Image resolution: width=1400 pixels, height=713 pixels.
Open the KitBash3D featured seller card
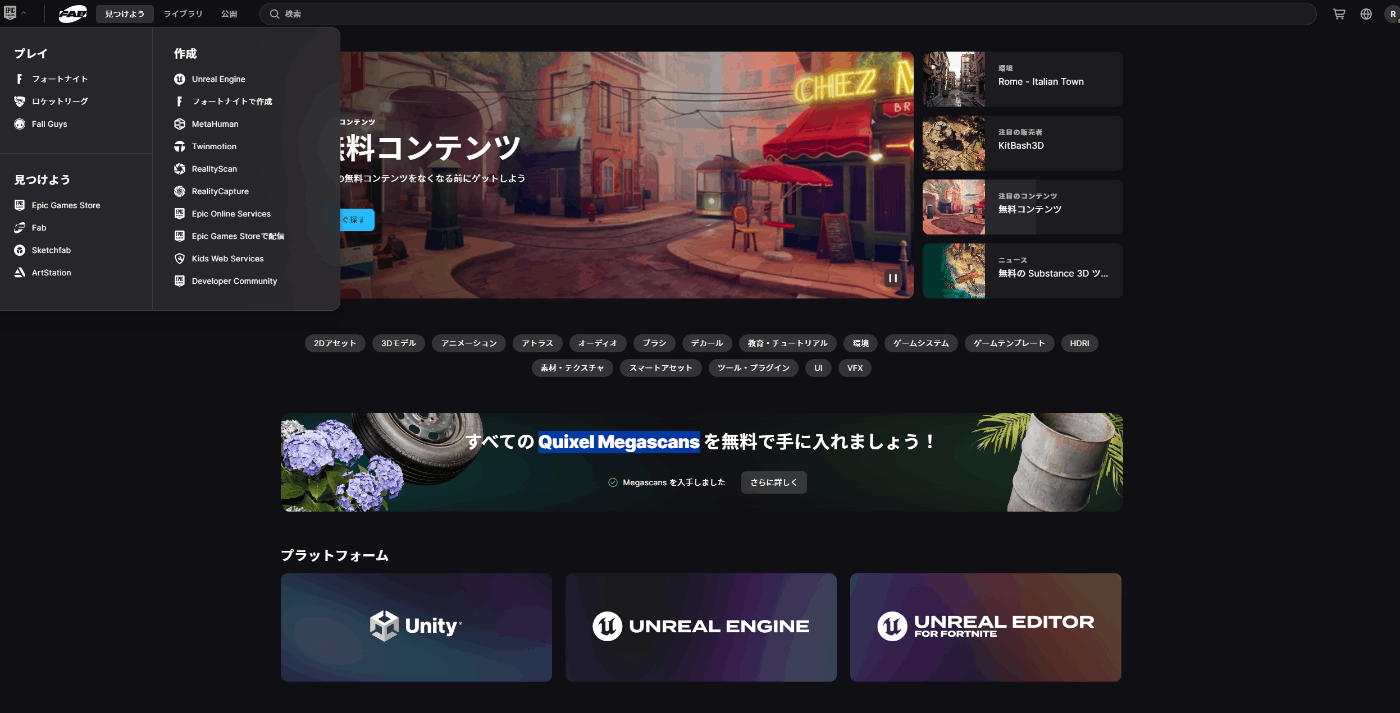[1023, 143]
